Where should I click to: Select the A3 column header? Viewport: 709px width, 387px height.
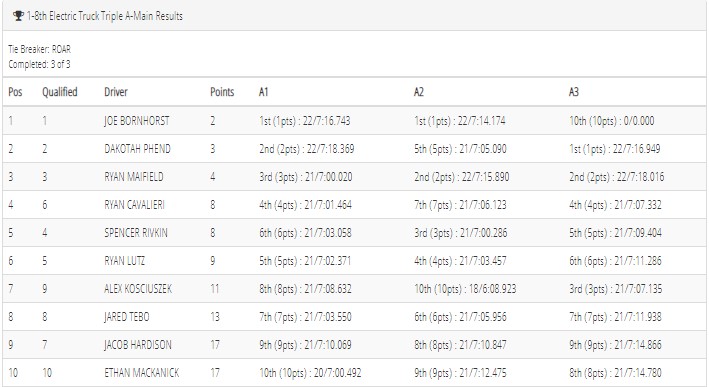pyautogui.click(x=574, y=92)
